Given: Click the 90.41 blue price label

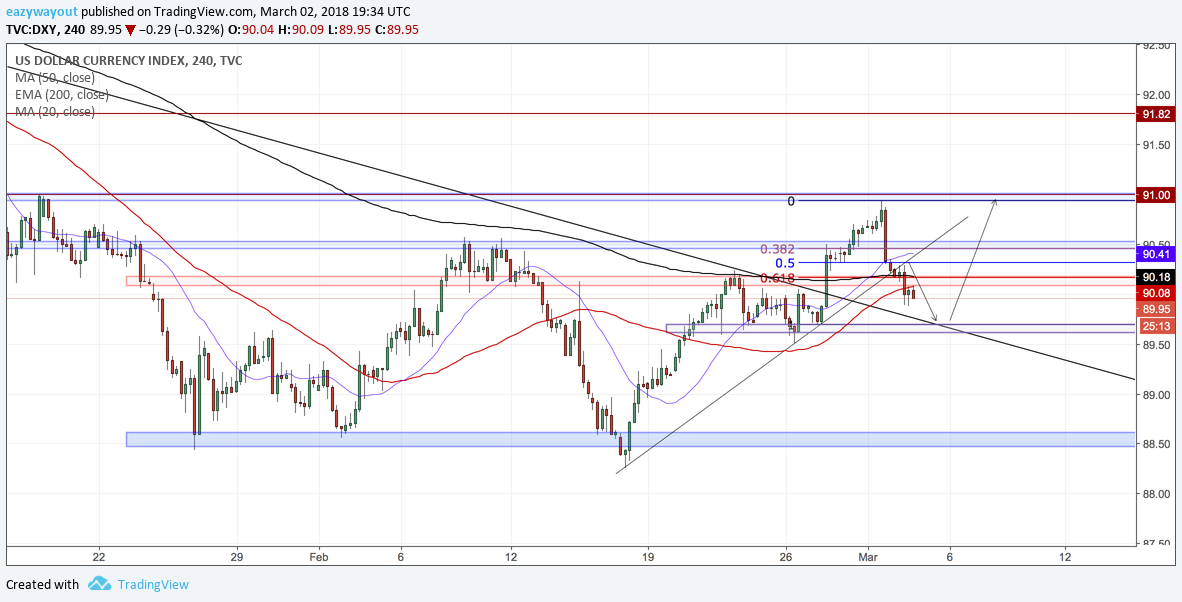Looking at the screenshot, I should [1156, 255].
